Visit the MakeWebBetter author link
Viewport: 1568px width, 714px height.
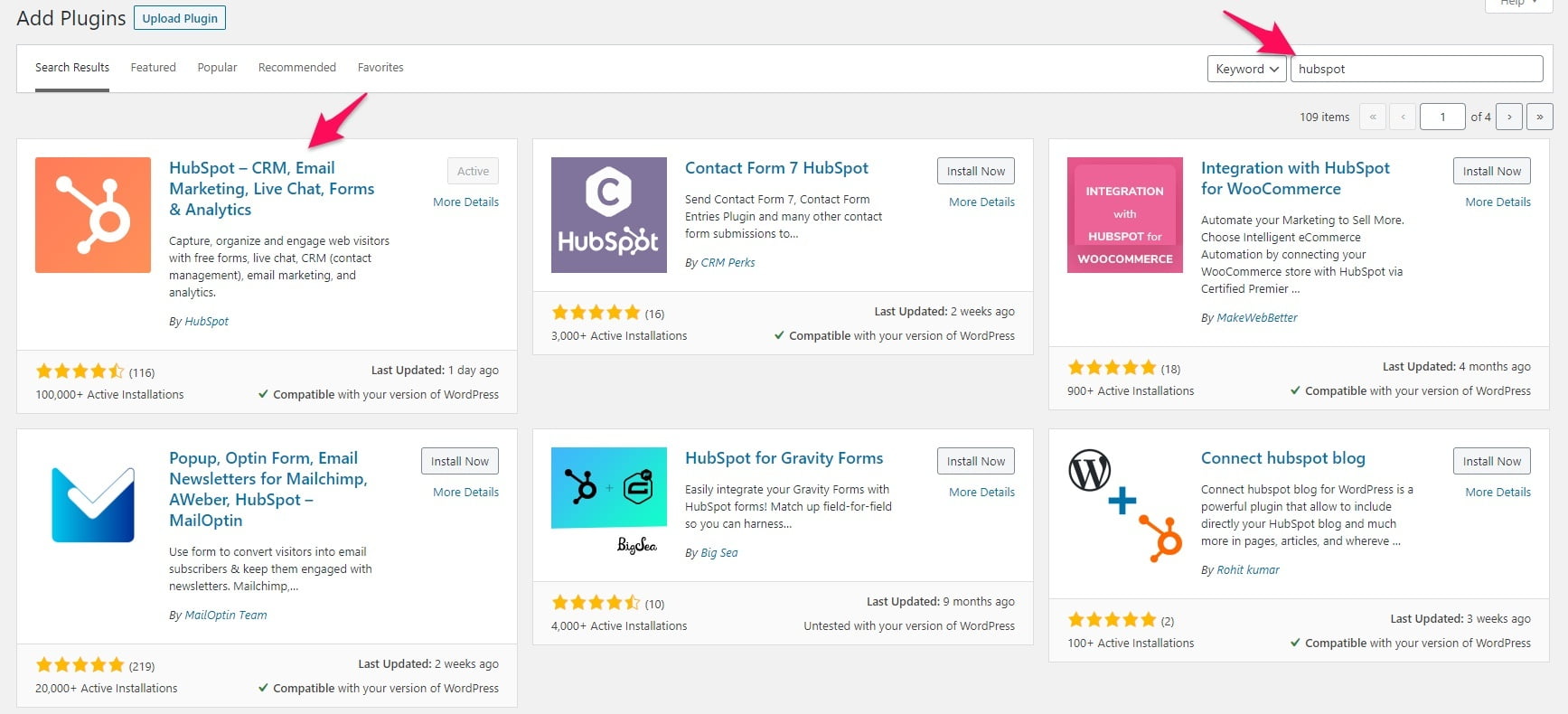[1256, 317]
